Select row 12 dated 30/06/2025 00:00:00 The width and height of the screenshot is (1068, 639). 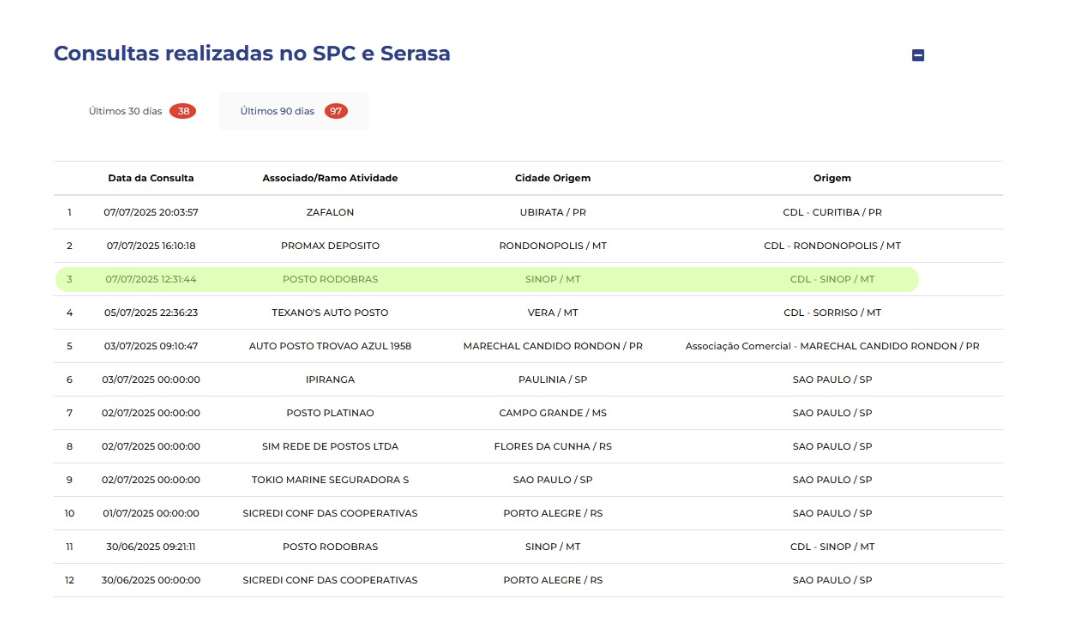[x=528, y=580]
